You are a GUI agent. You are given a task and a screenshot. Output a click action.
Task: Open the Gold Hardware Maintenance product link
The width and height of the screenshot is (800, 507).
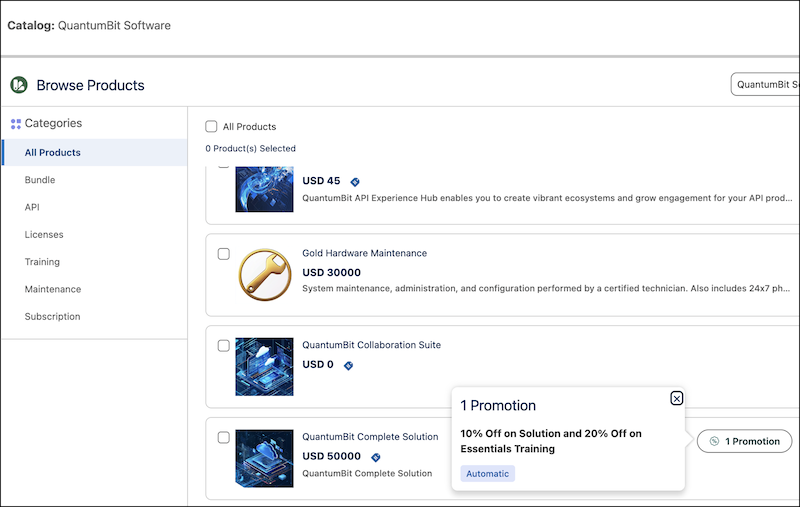[x=364, y=253]
